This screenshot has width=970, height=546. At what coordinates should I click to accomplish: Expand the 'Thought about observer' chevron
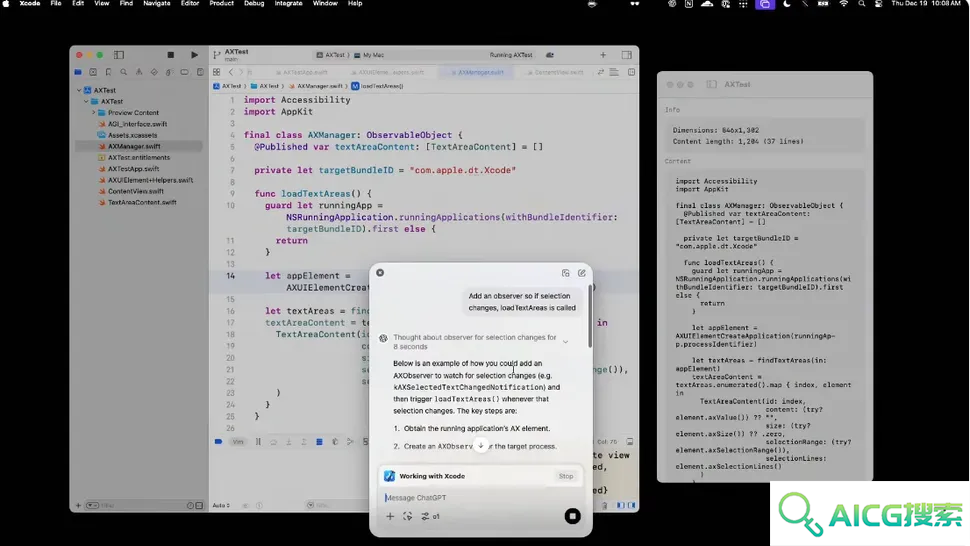(x=565, y=342)
